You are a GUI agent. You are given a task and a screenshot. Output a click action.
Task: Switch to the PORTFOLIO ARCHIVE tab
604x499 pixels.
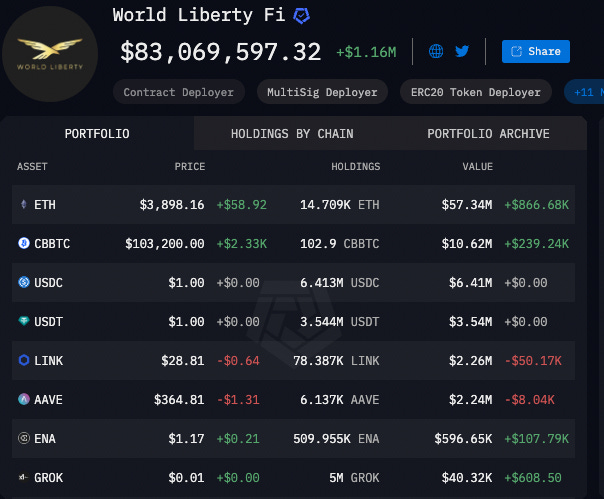[x=488, y=134]
